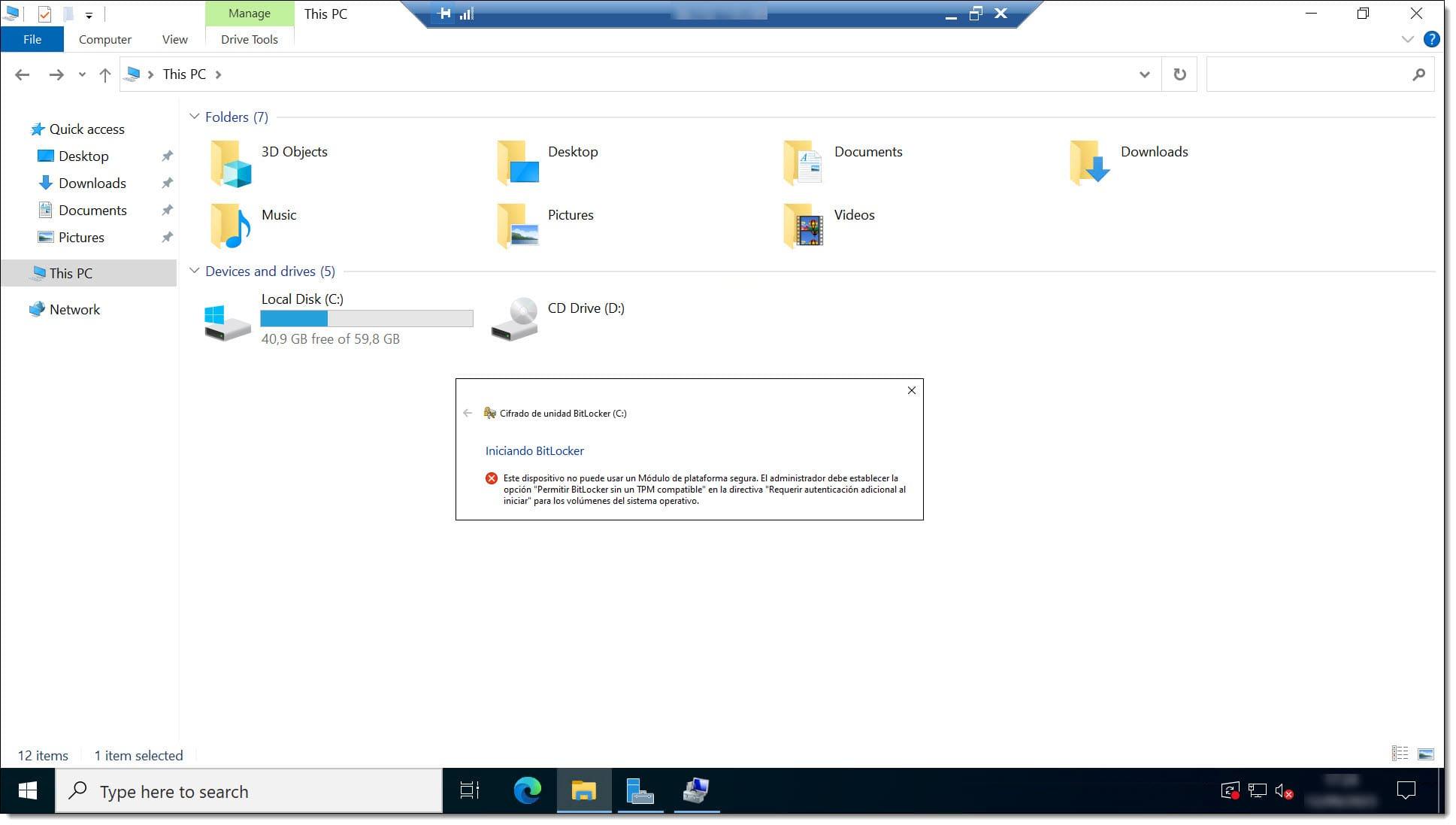Collapse the Devices and drives group
1456x825 pixels.
[x=195, y=271]
